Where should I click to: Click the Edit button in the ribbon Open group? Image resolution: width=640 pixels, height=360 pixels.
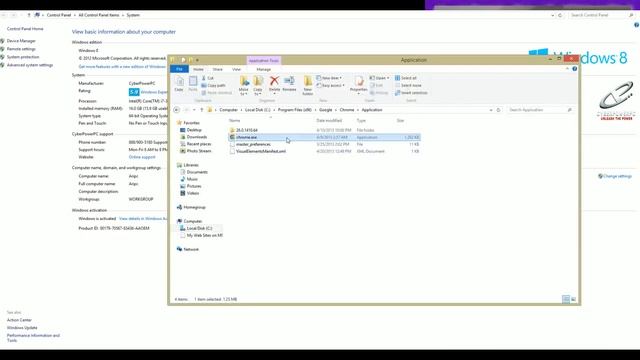click(x=376, y=85)
